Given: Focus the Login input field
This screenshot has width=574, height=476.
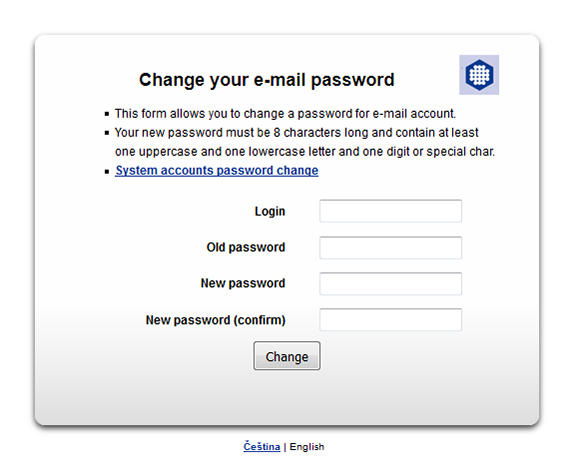Looking at the screenshot, I should (x=391, y=211).
